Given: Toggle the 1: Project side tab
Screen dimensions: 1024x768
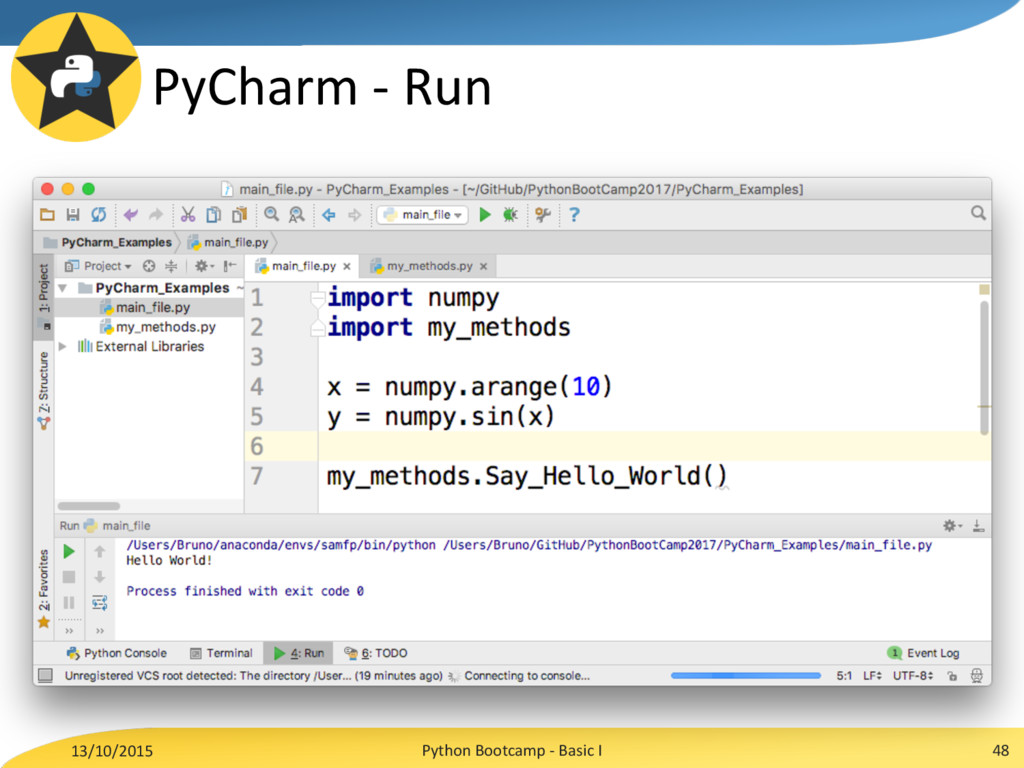Looking at the screenshot, I should 44,297.
